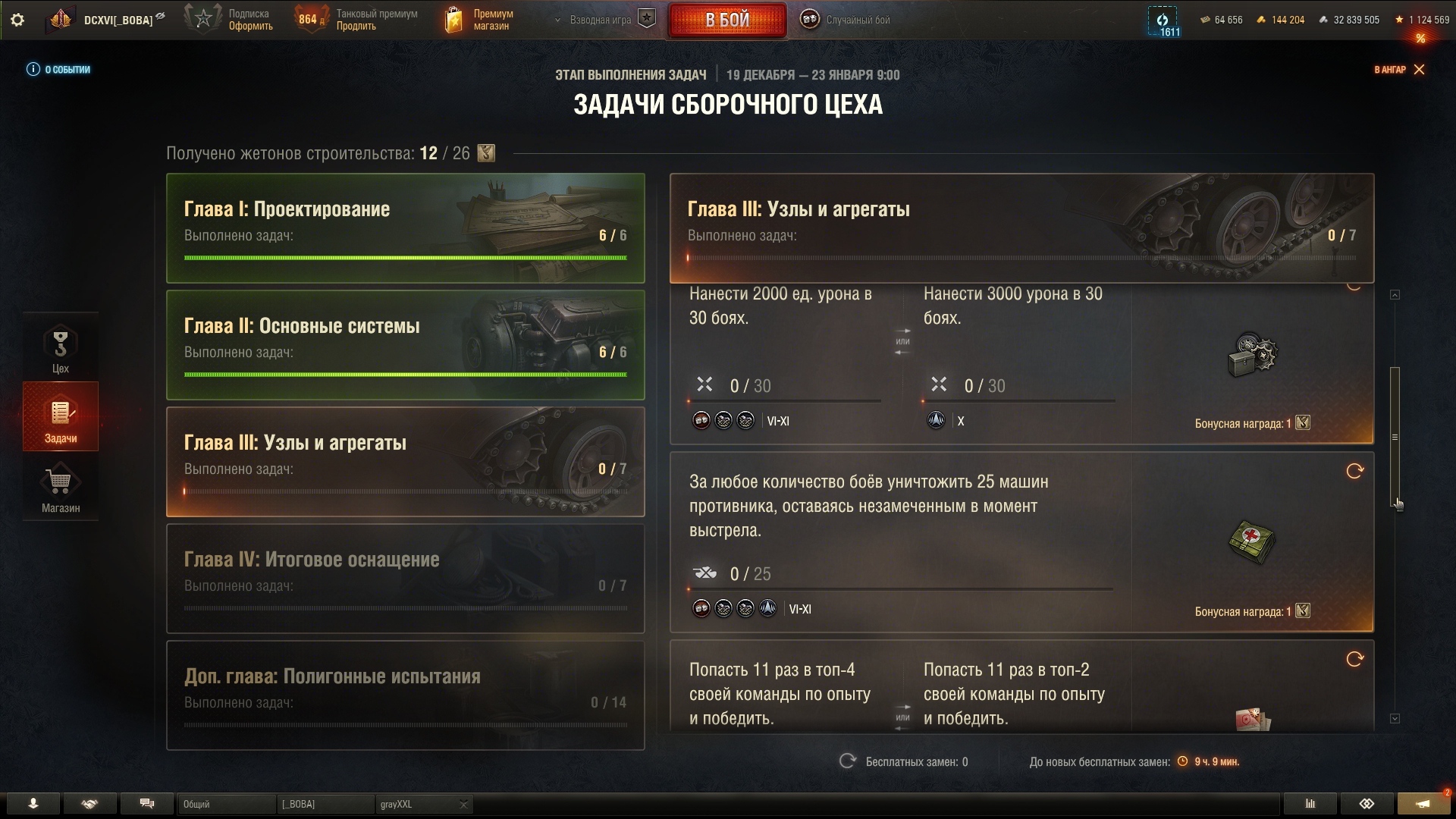Open the О событии info link
The width and height of the screenshot is (1456, 819).
pyautogui.click(x=58, y=69)
